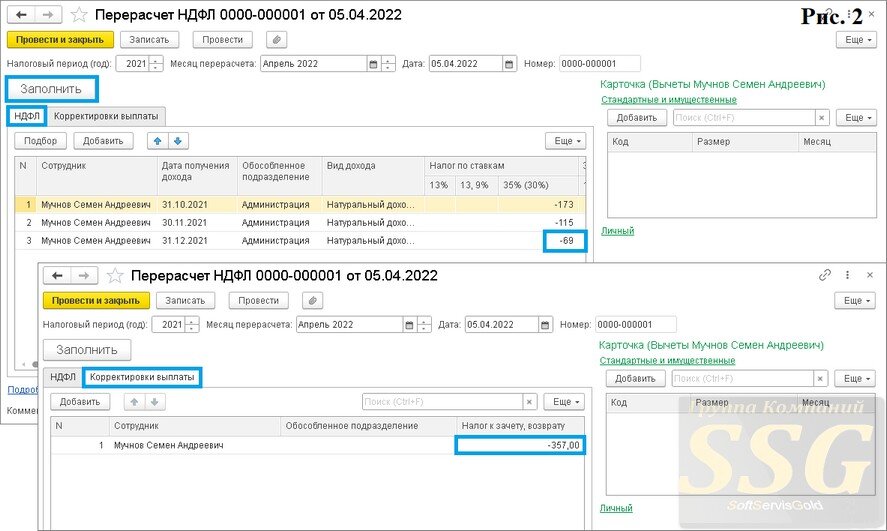Click forward arrow in the front window
The height and width of the screenshot is (531, 887).
84,275
